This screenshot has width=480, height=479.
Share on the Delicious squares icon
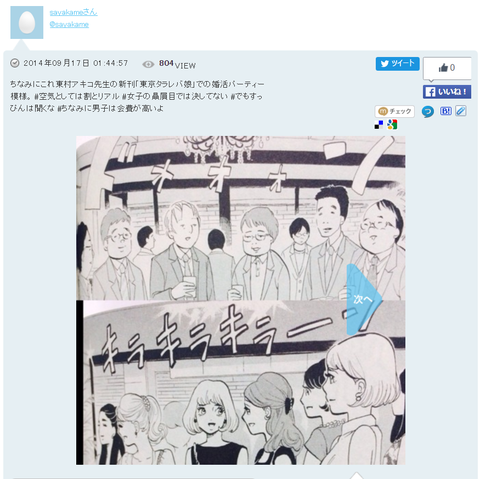(379, 125)
